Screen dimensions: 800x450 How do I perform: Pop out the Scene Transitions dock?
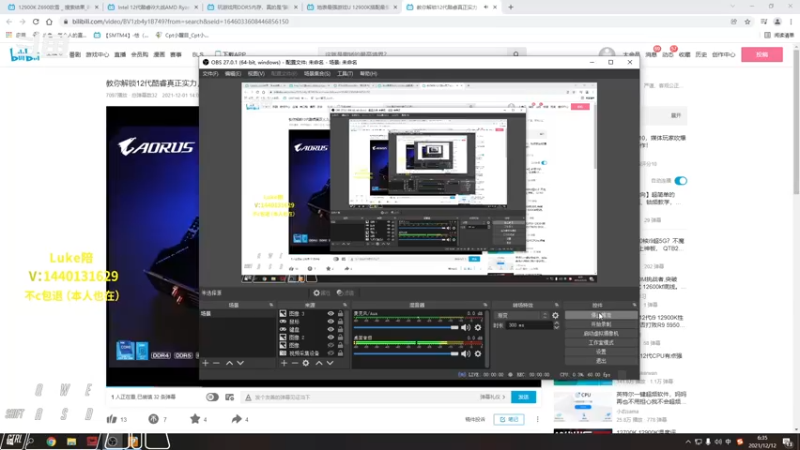(557, 305)
